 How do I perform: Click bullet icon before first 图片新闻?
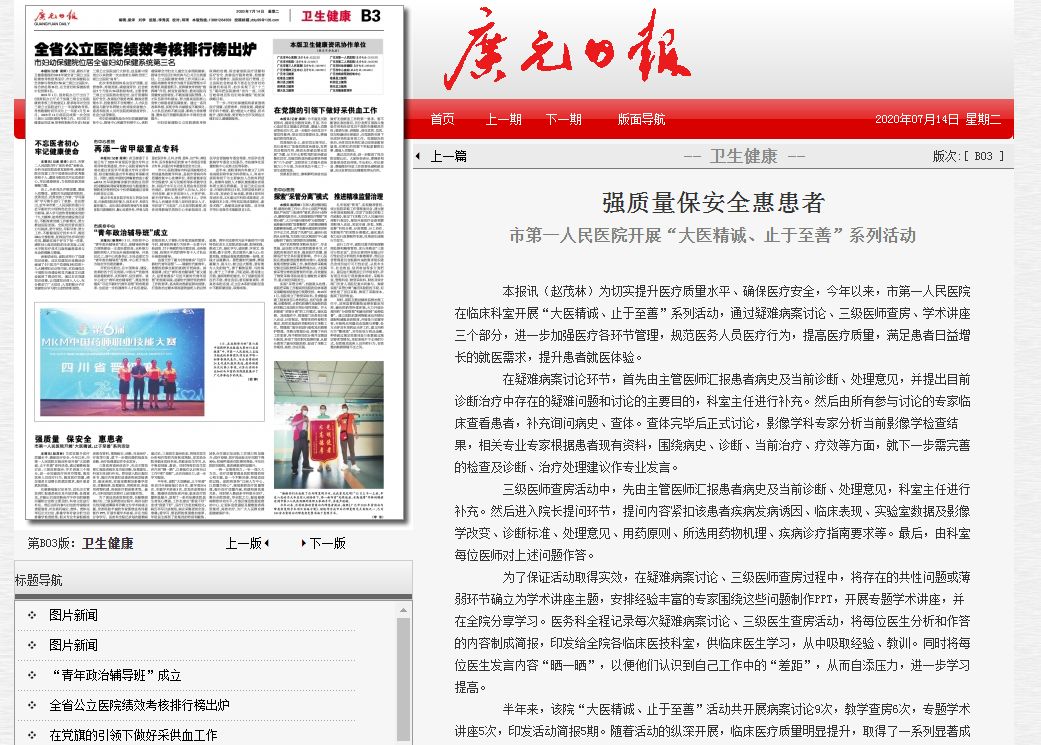click(32, 615)
